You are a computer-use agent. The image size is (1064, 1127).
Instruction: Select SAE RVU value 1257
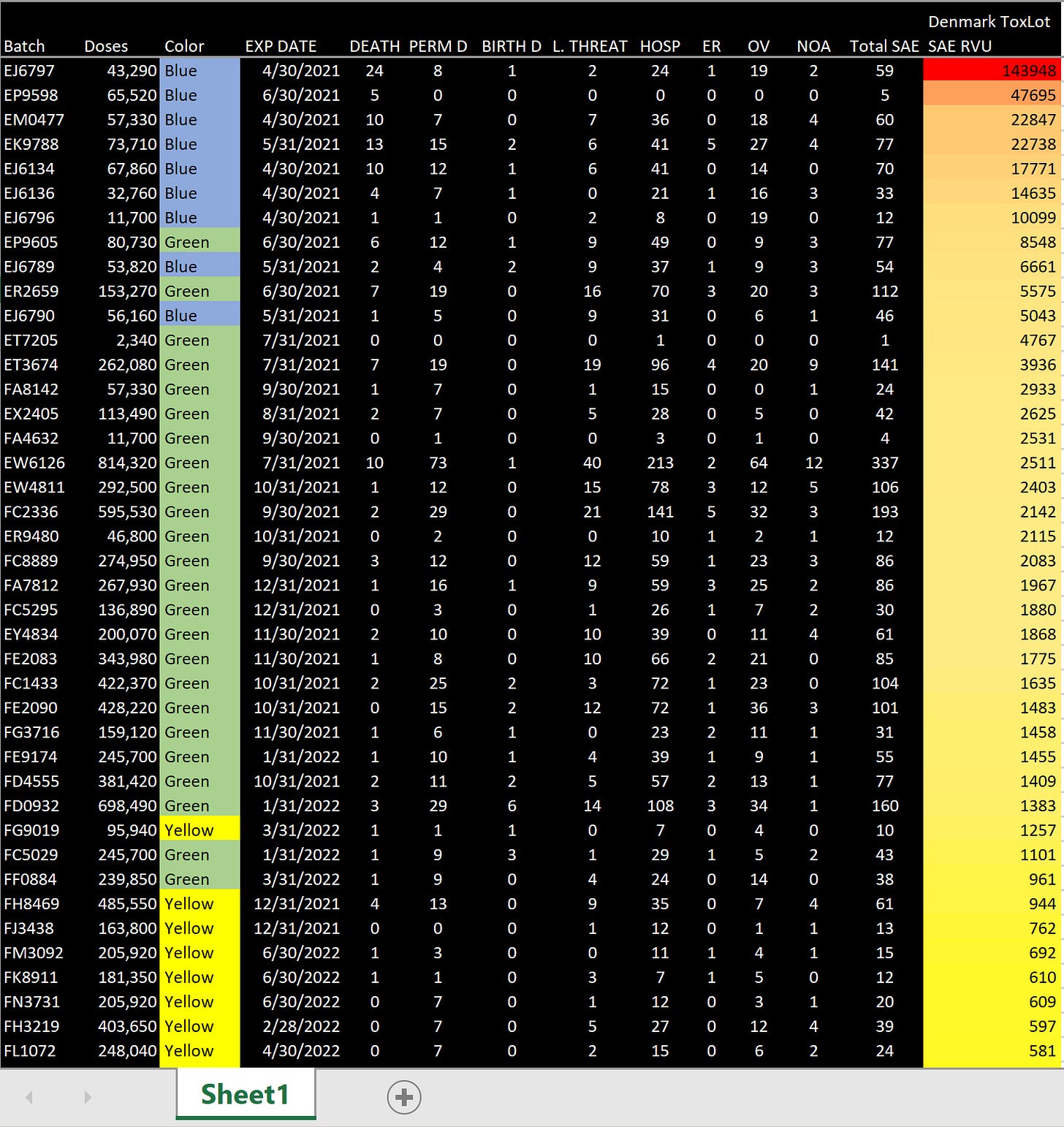click(1038, 830)
